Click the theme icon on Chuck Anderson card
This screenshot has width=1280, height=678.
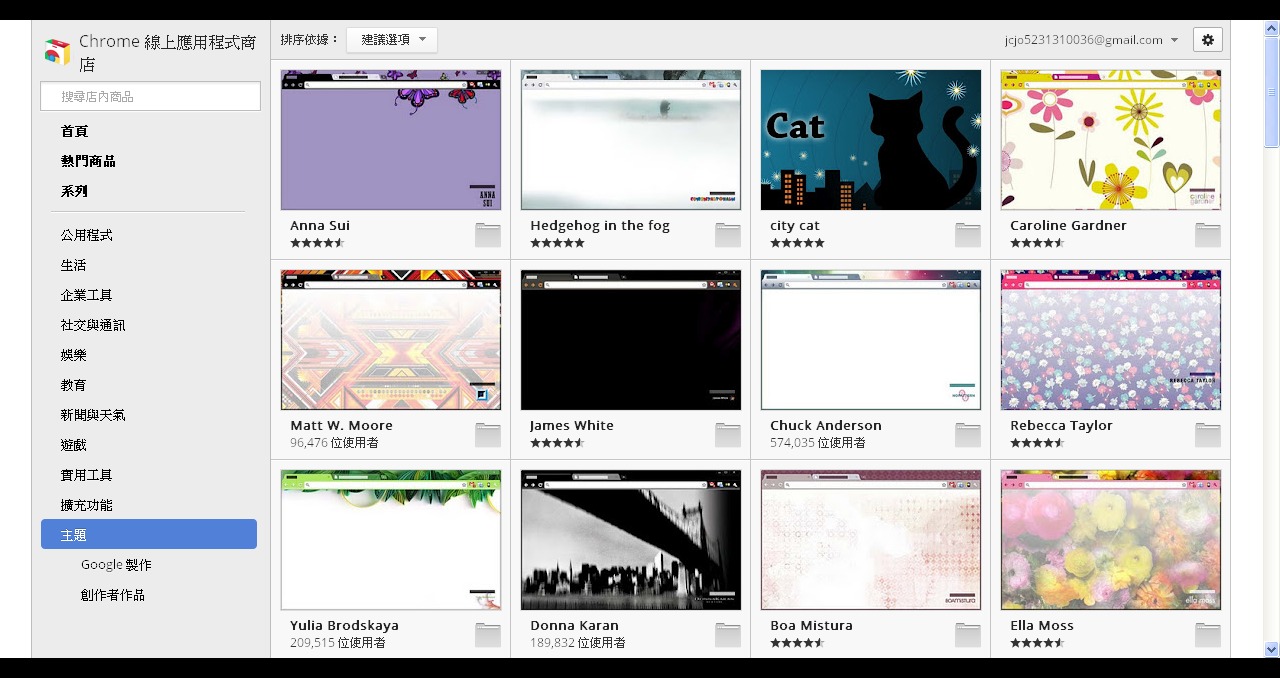tap(968, 435)
